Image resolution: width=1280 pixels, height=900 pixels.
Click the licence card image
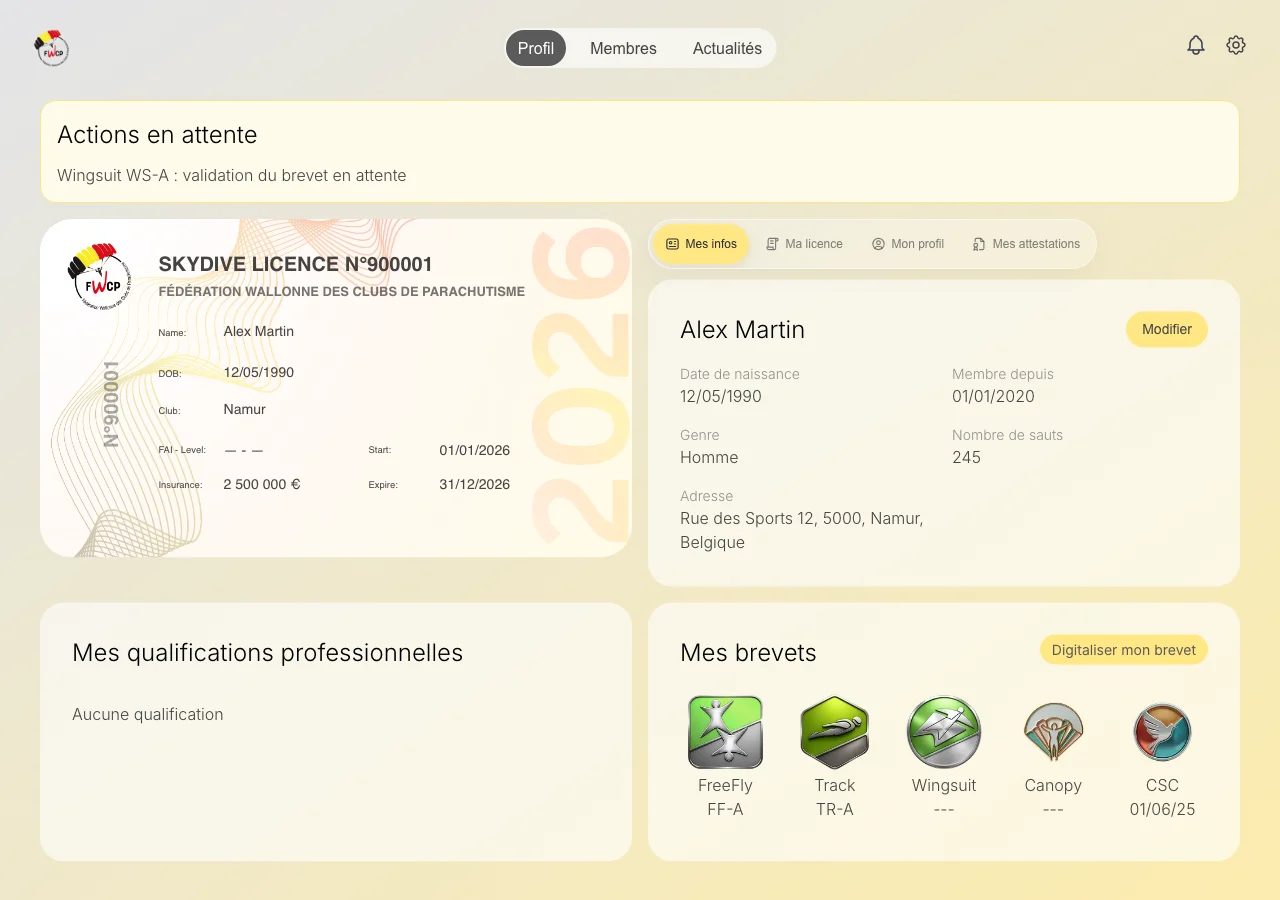[336, 388]
